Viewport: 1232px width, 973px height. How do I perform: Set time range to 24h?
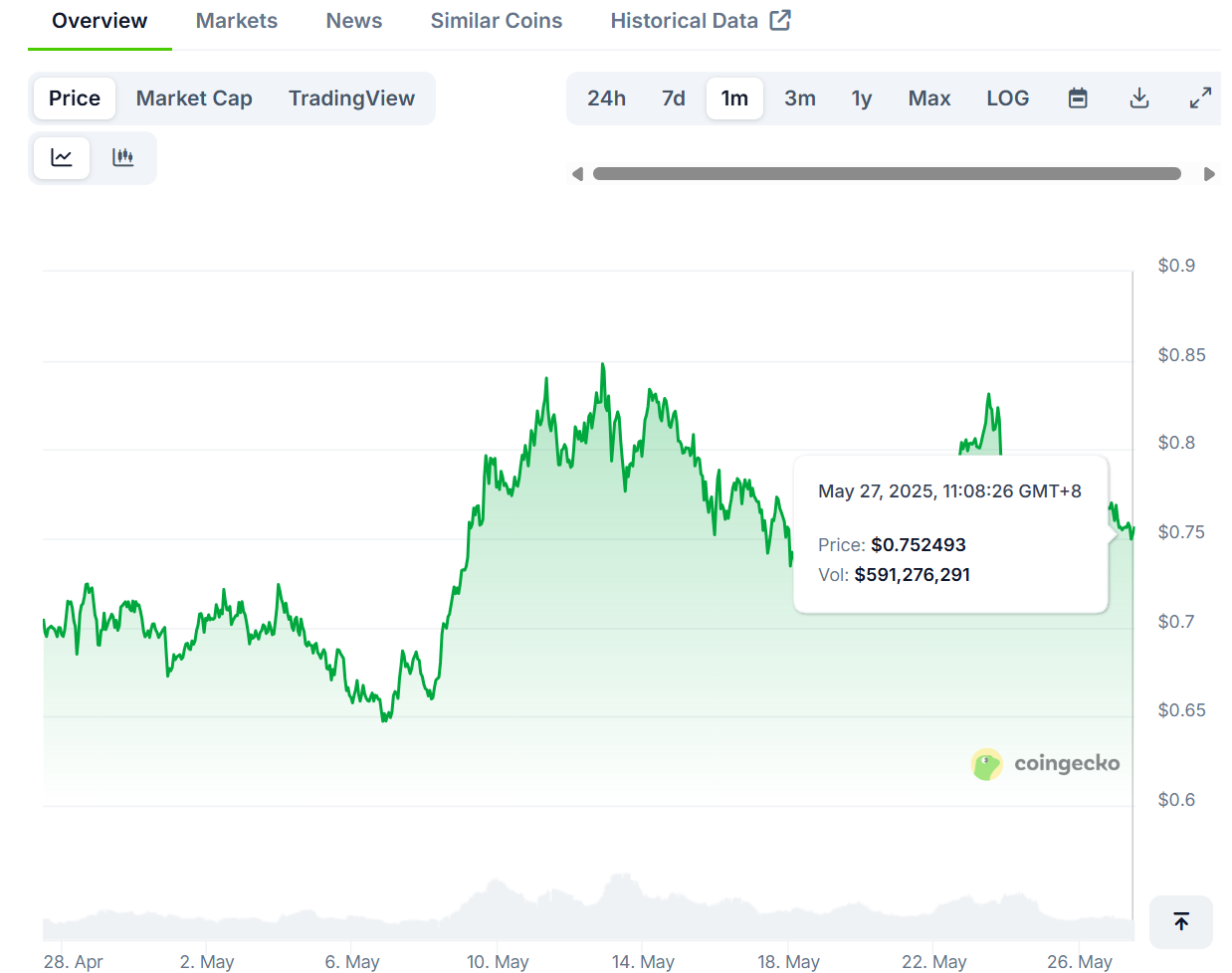point(606,98)
